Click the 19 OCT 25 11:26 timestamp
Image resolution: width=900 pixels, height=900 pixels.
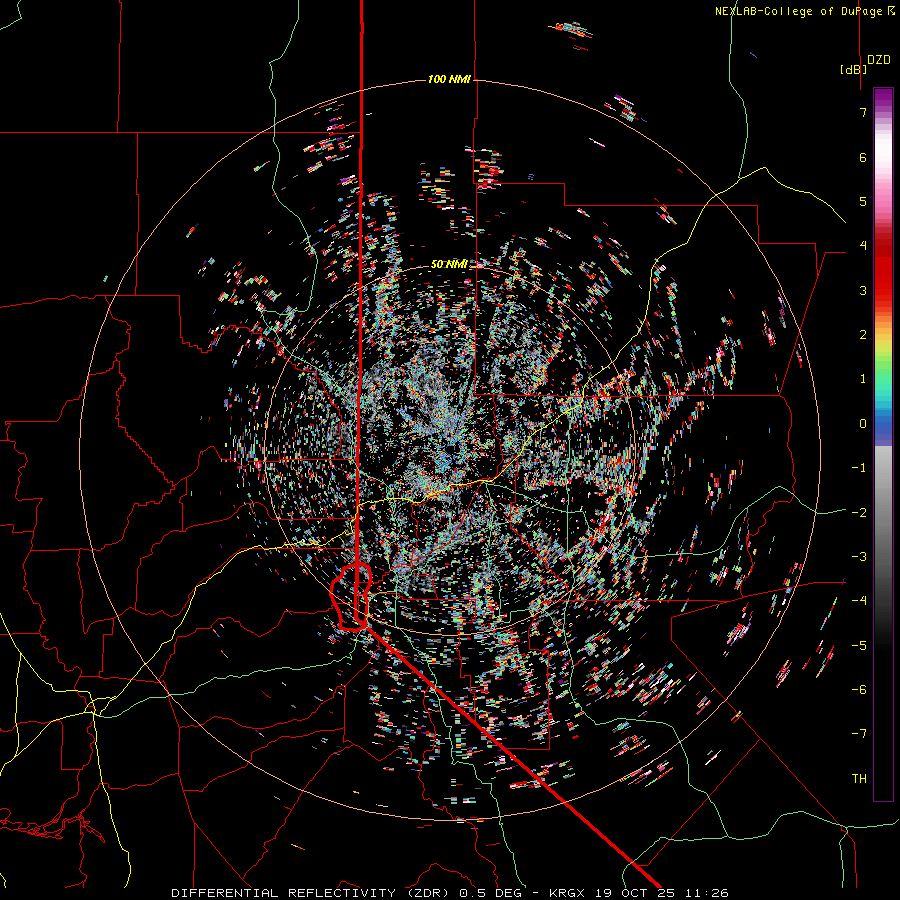[661, 893]
